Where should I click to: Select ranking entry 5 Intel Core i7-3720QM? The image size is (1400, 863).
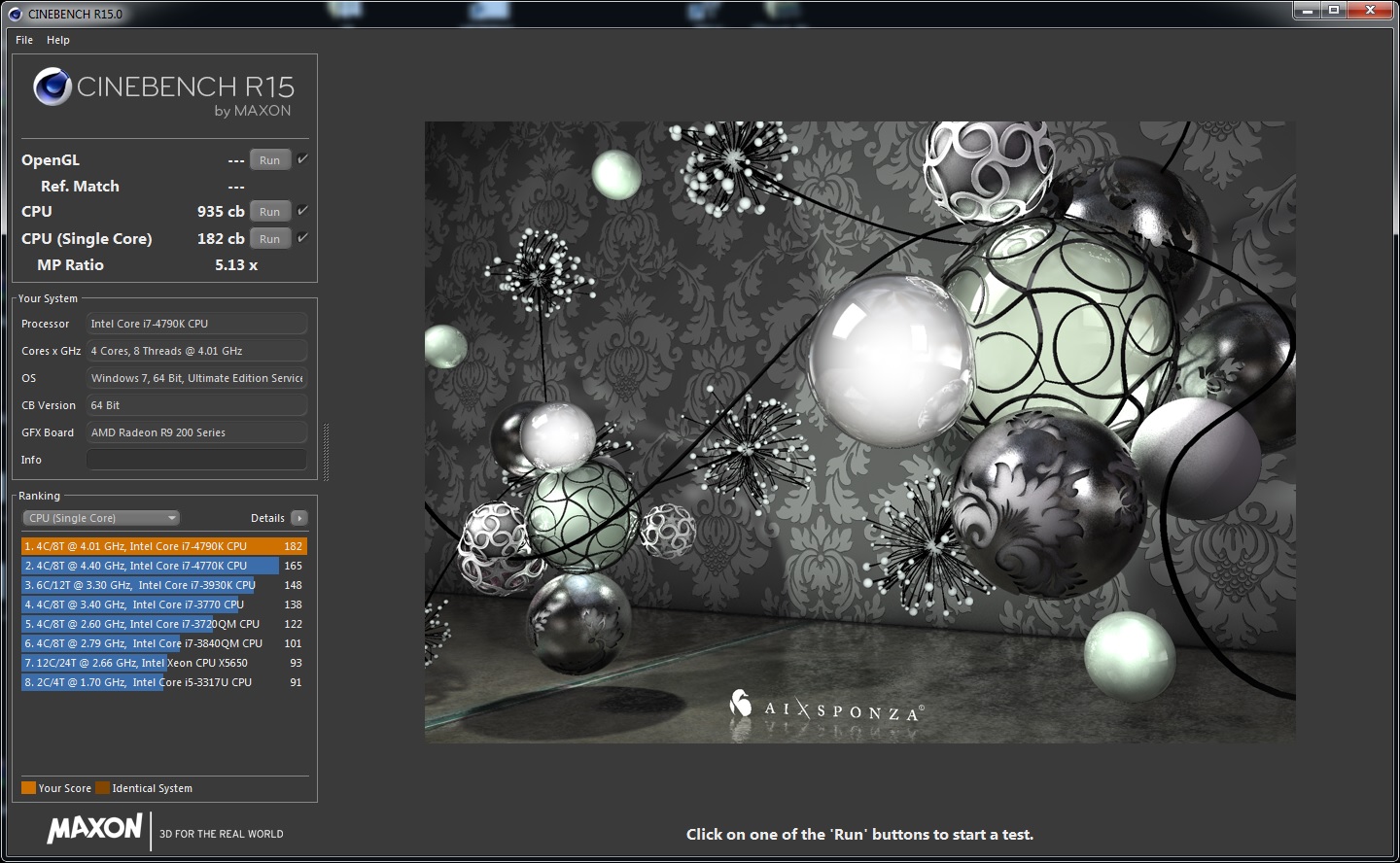pyautogui.click(x=164, y=624)
